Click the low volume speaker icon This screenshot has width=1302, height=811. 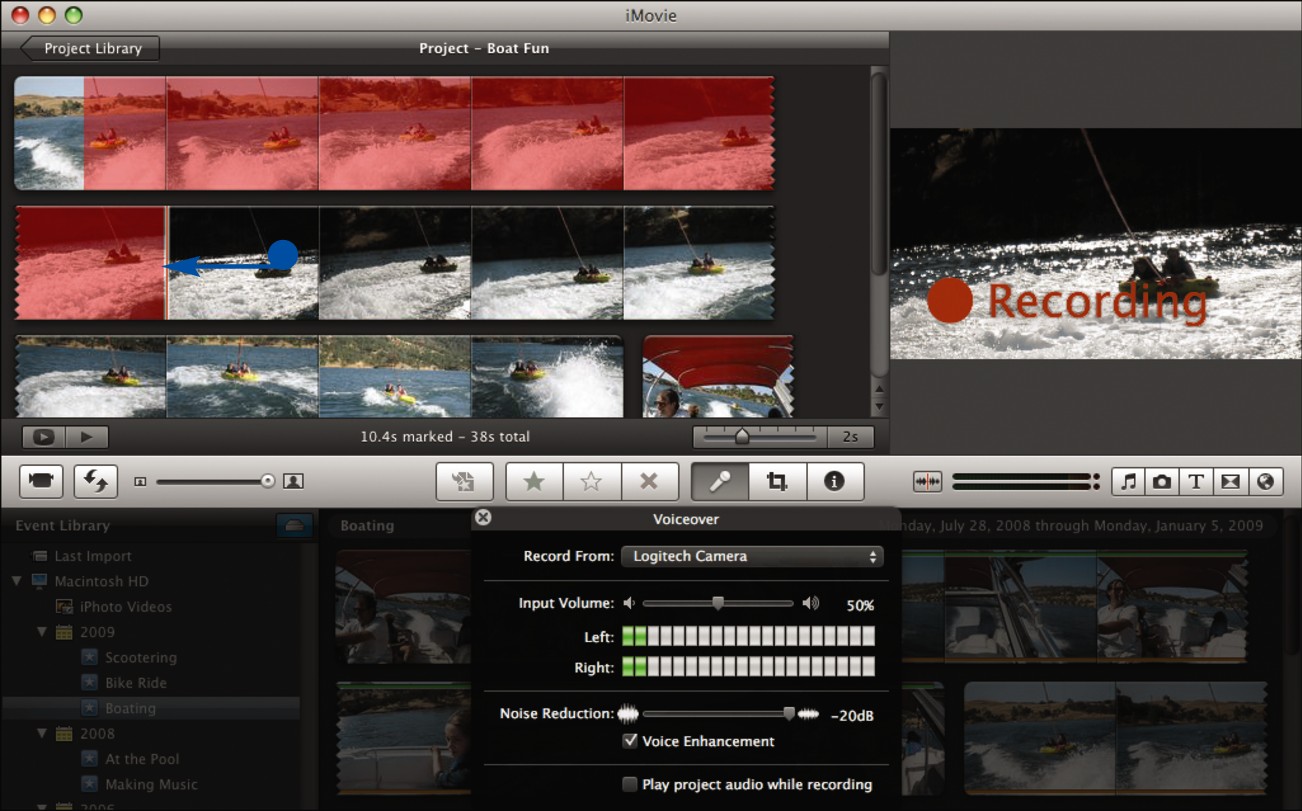pos(629,603)
